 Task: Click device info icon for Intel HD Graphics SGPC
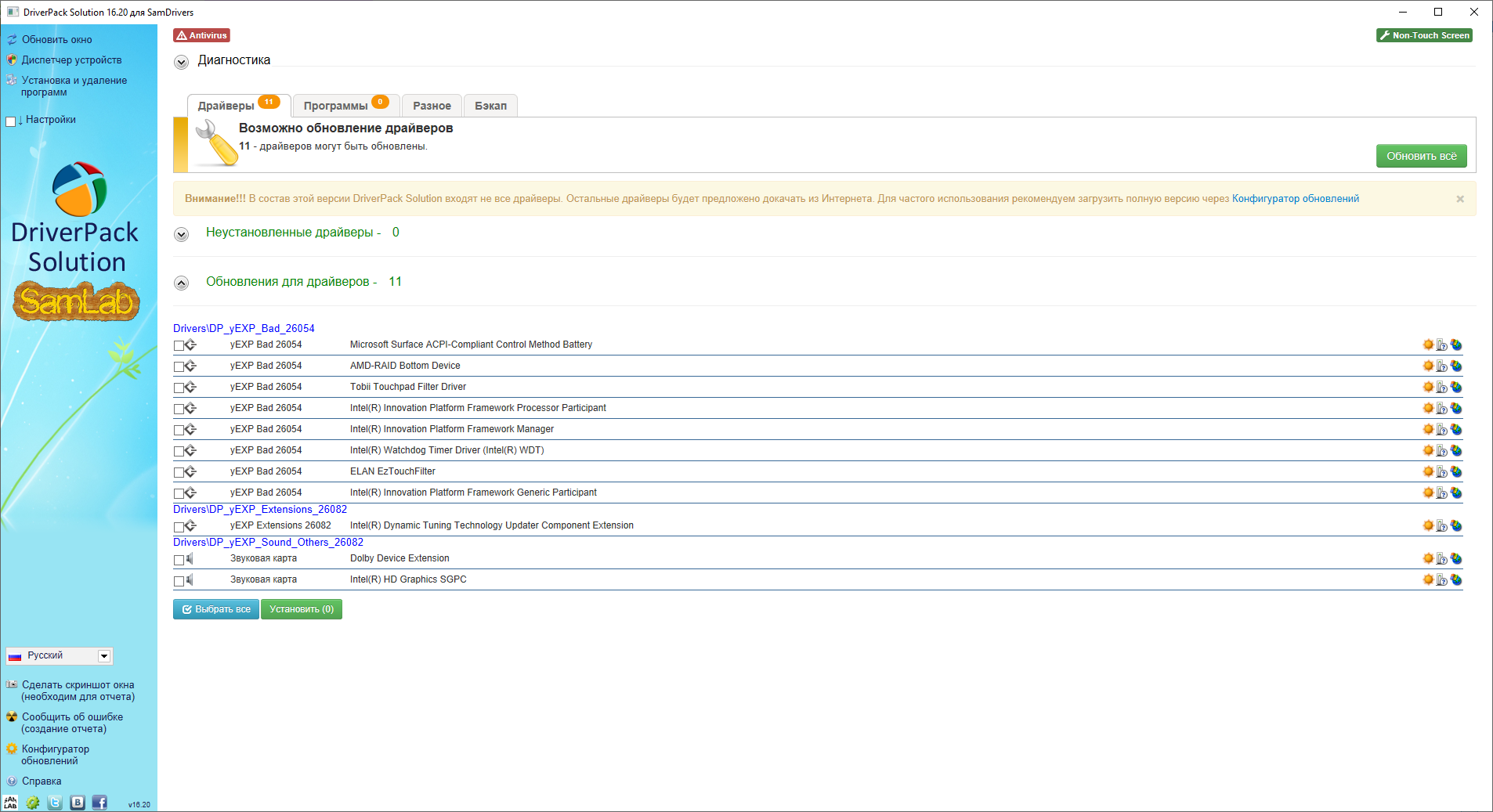[x=1441, y=579]
